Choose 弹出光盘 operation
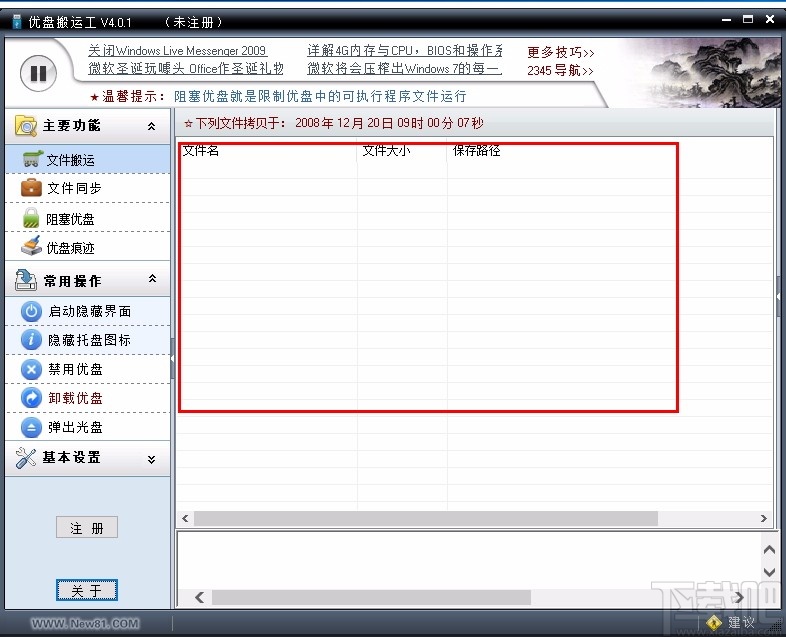 tap(88, 428)
